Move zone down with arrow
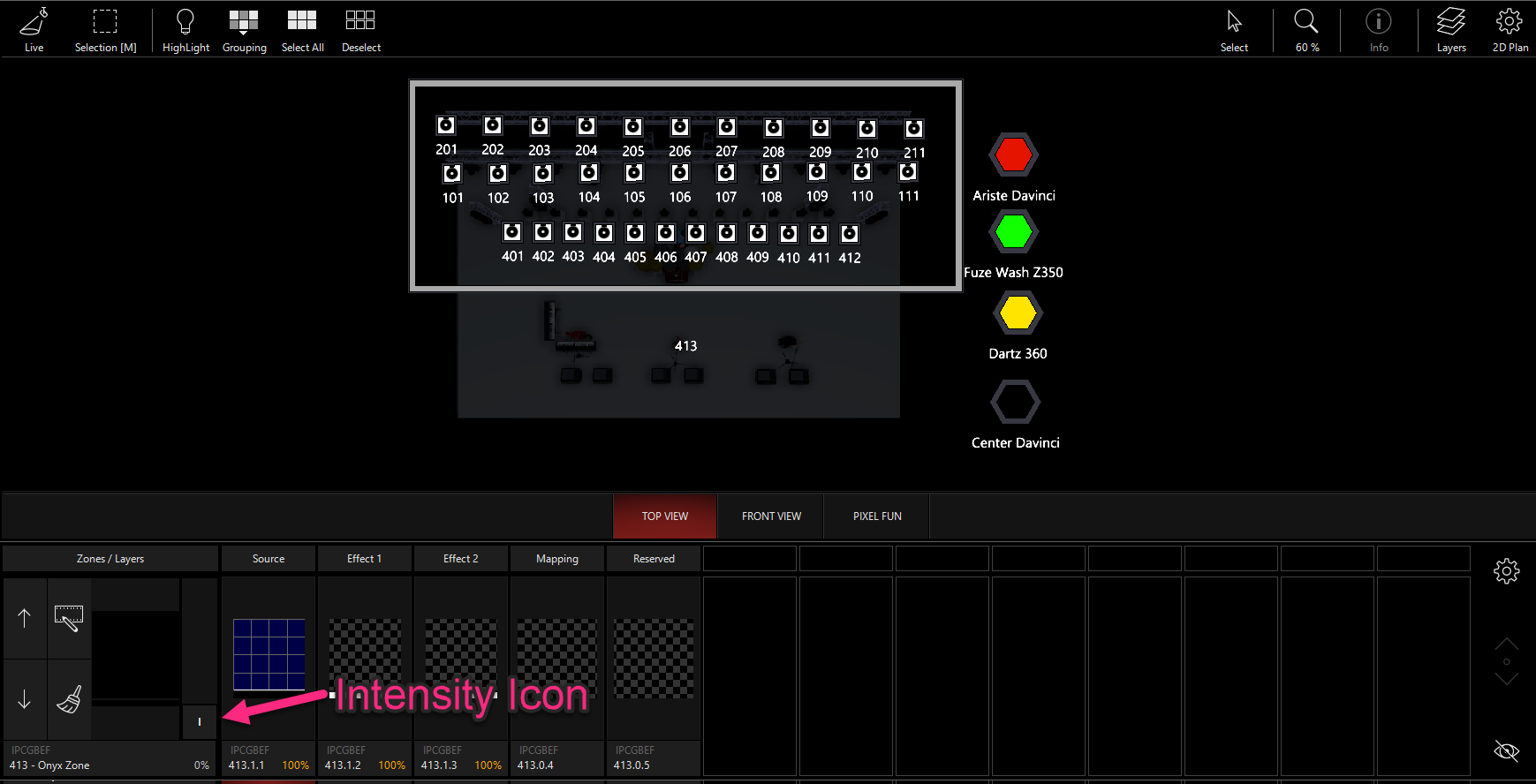 tap(25, 700)
